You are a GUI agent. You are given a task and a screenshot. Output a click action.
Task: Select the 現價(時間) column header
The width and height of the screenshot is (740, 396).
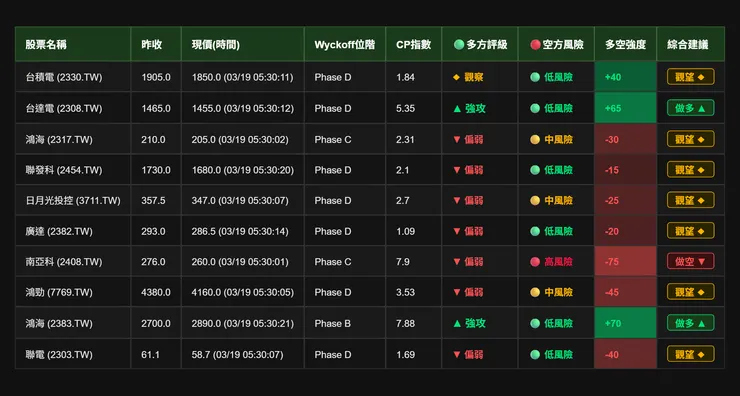[x=243, y=44]
